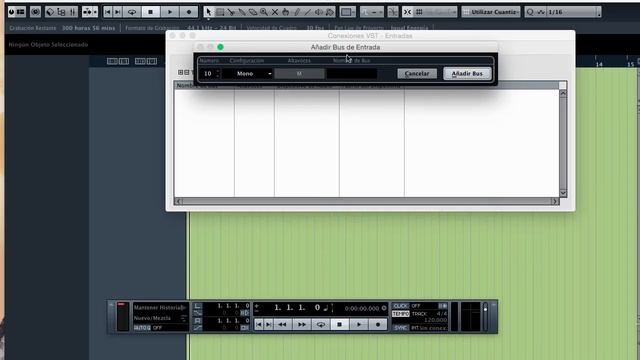
Task: Click the vertical scrollbar in VST connections list
Action: point(563,143)
